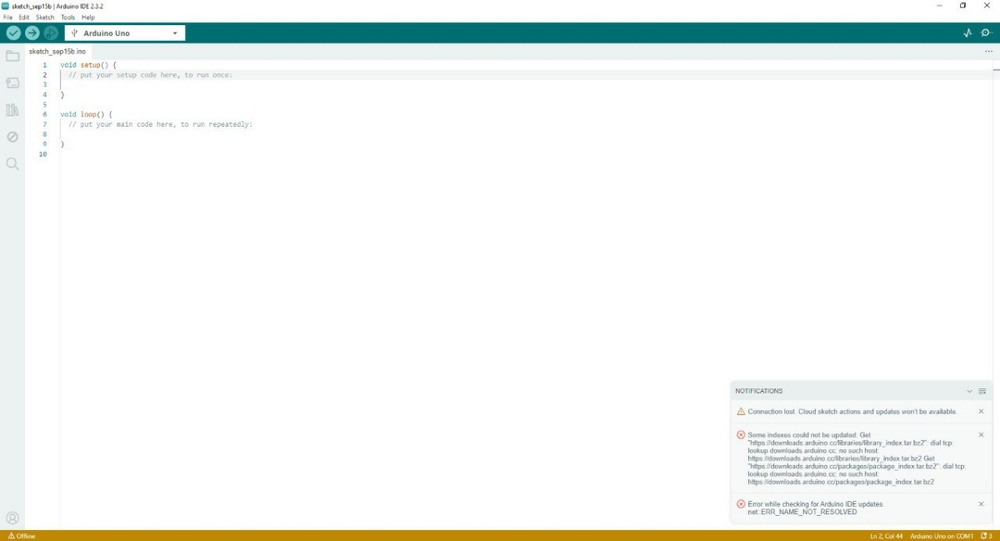This screenshot has height=541, width=1000.
Task: Click the Offline status in status bar
Action: (21, 536)
